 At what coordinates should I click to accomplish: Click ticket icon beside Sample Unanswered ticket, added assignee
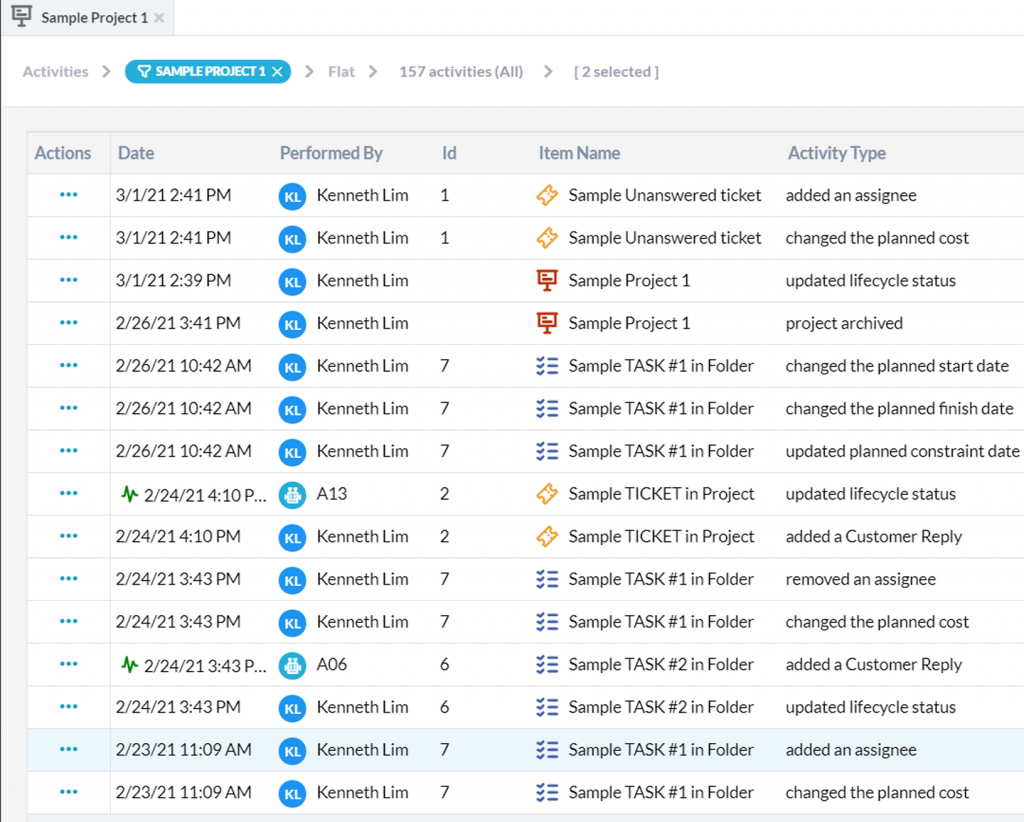547,196
